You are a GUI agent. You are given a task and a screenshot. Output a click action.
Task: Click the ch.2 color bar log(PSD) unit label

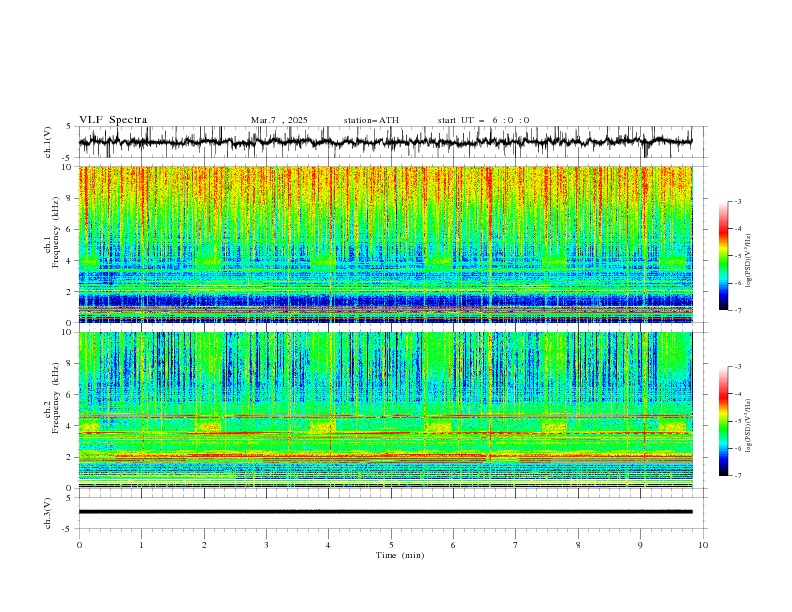(x=749, y=425)
